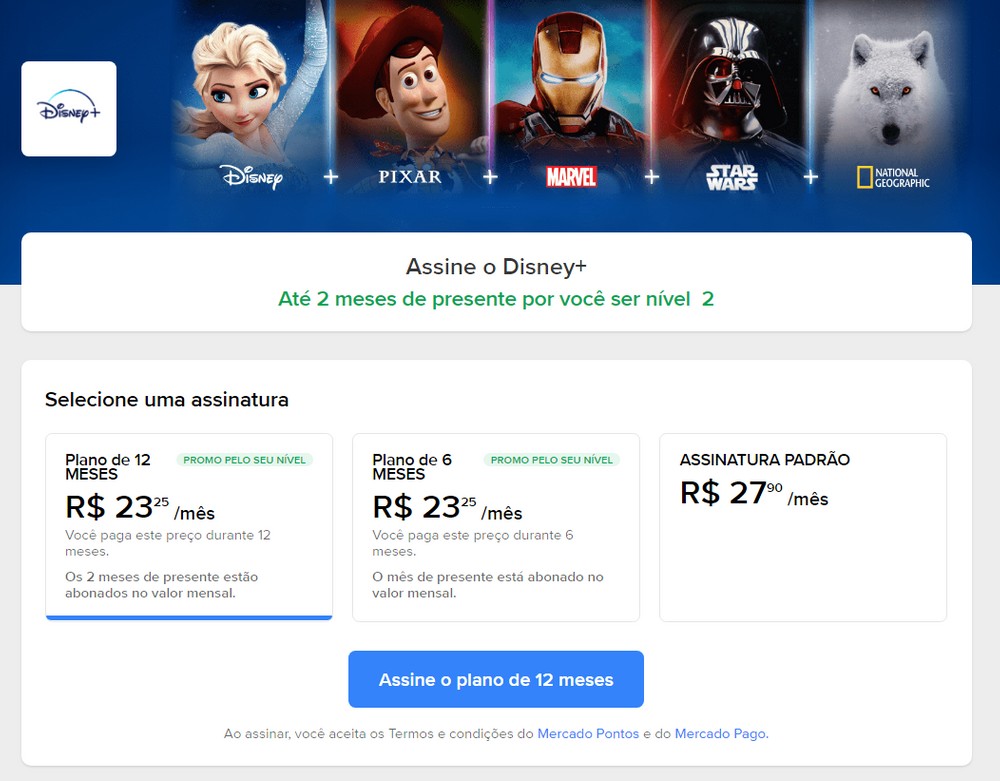
Task: Click the Star Wars logo
Action: [732, 178]
